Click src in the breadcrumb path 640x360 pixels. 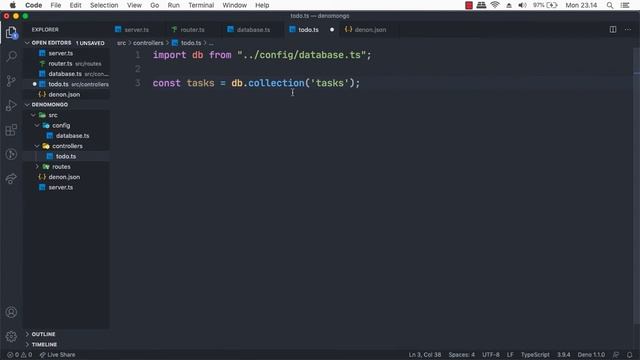(x=122, y=43)
